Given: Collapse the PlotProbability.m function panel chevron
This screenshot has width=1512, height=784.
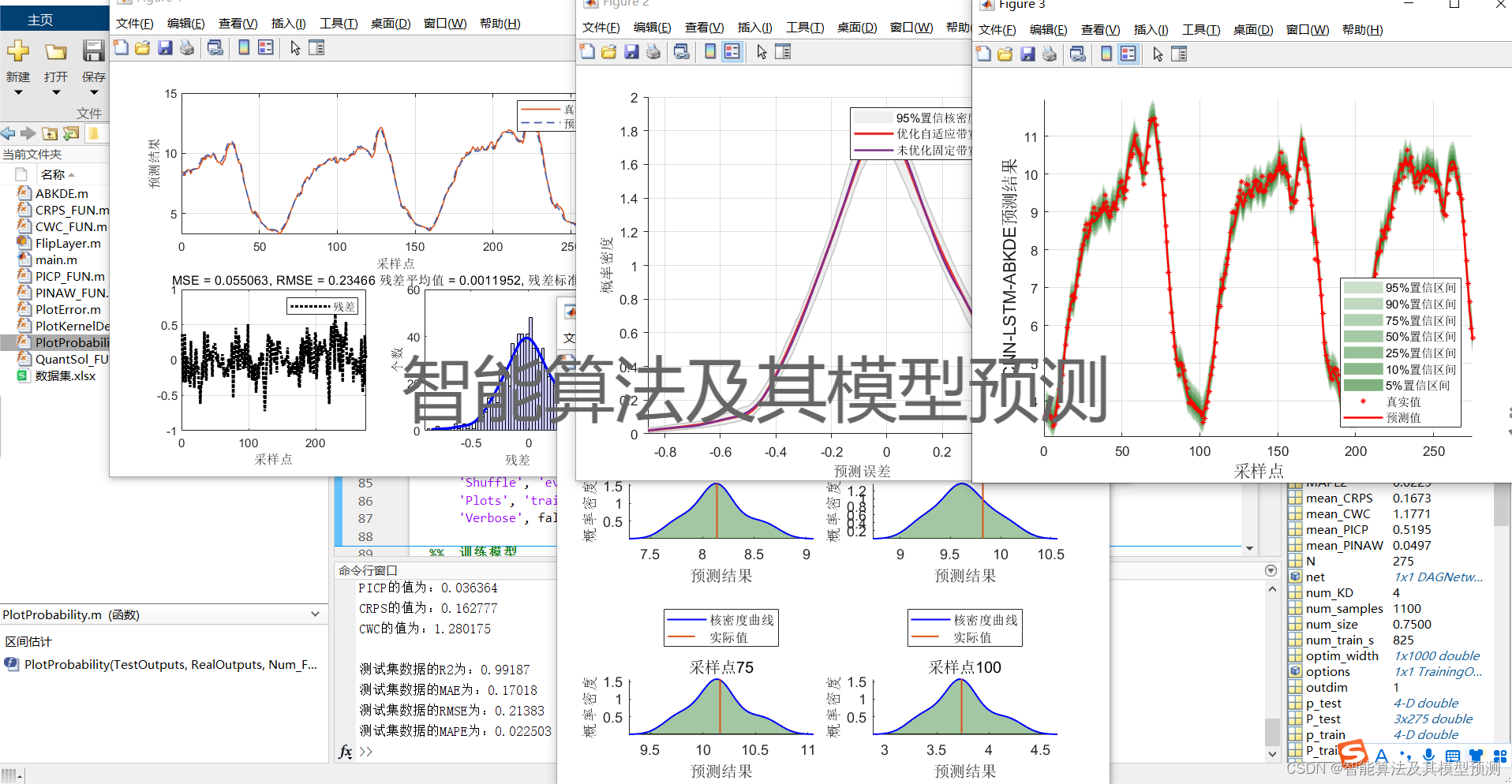Looking at the screenshot, I should tap(315, 614).
